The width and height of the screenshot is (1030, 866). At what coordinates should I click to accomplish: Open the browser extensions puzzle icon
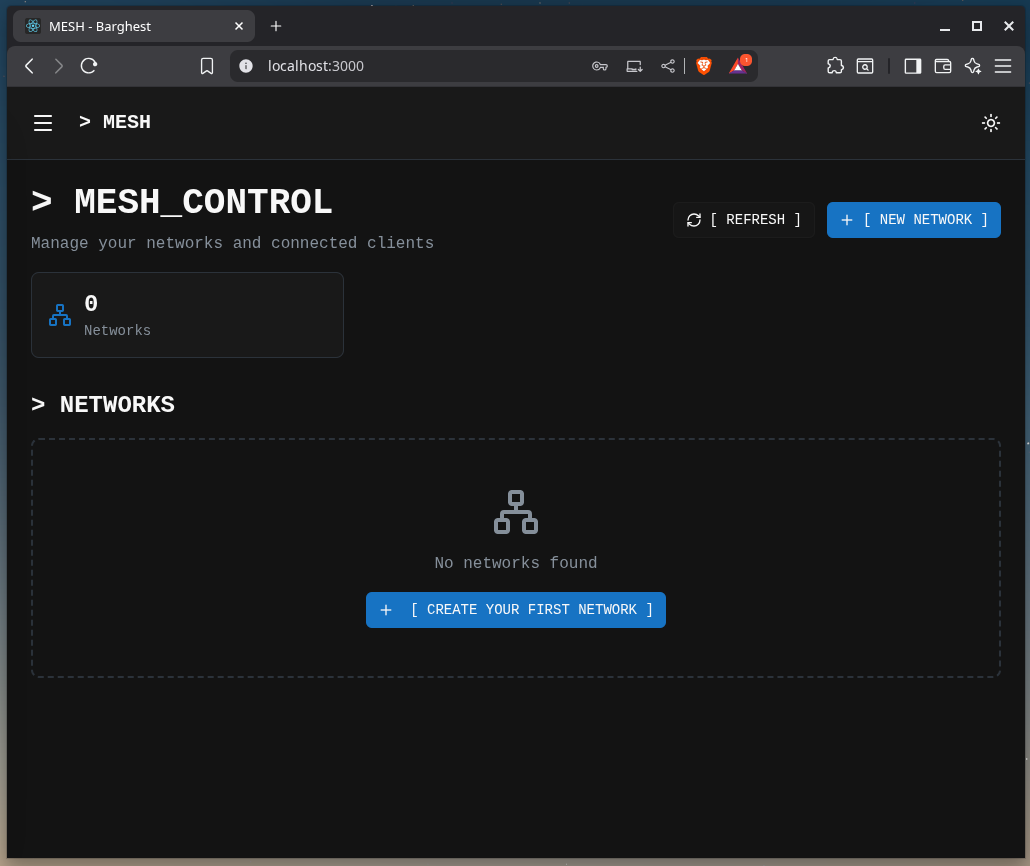click(x=835, y=66)
